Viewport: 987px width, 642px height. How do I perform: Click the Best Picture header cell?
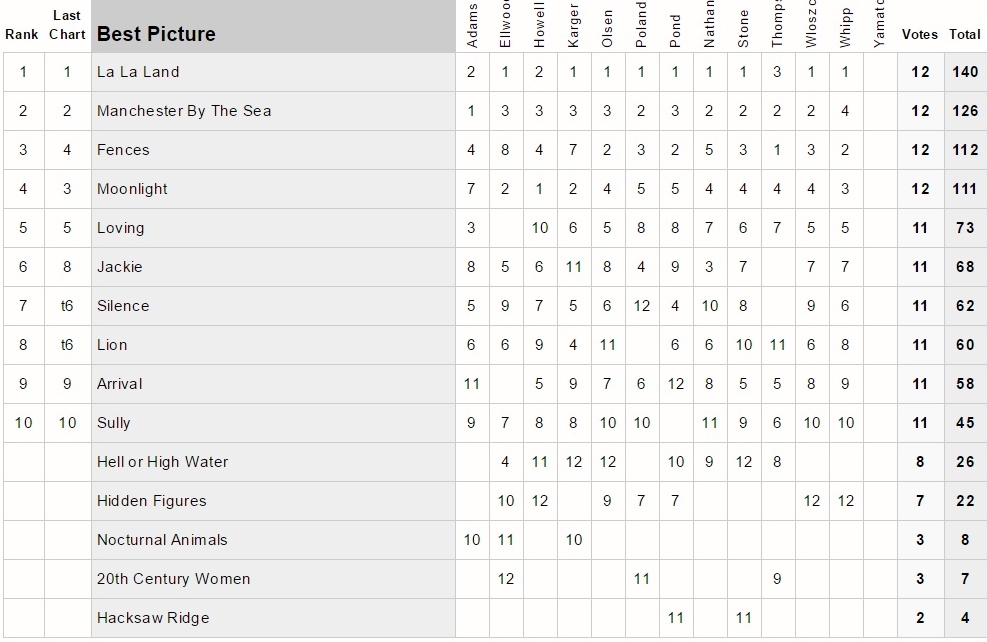[273, 26]
